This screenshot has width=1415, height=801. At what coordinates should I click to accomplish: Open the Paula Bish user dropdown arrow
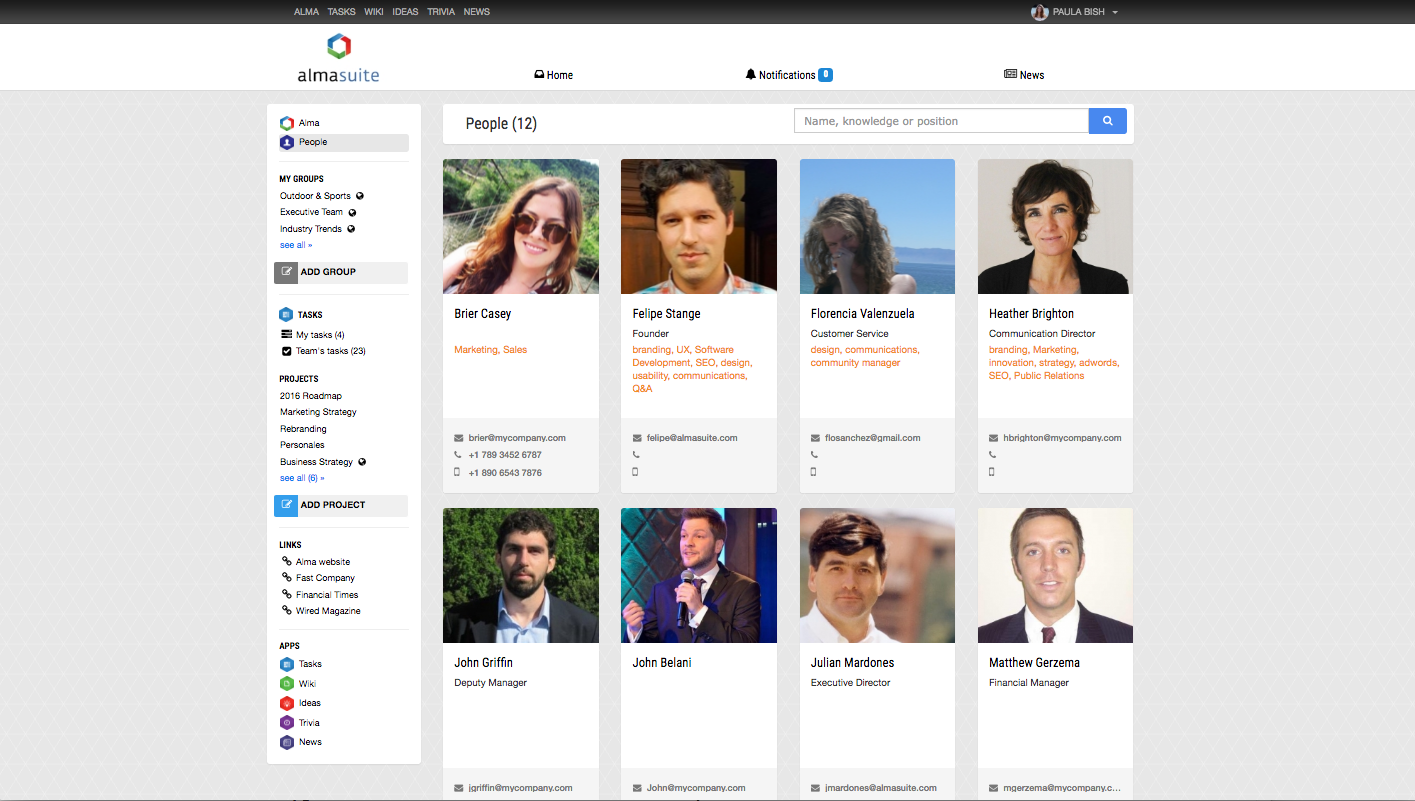[1115, 13]
